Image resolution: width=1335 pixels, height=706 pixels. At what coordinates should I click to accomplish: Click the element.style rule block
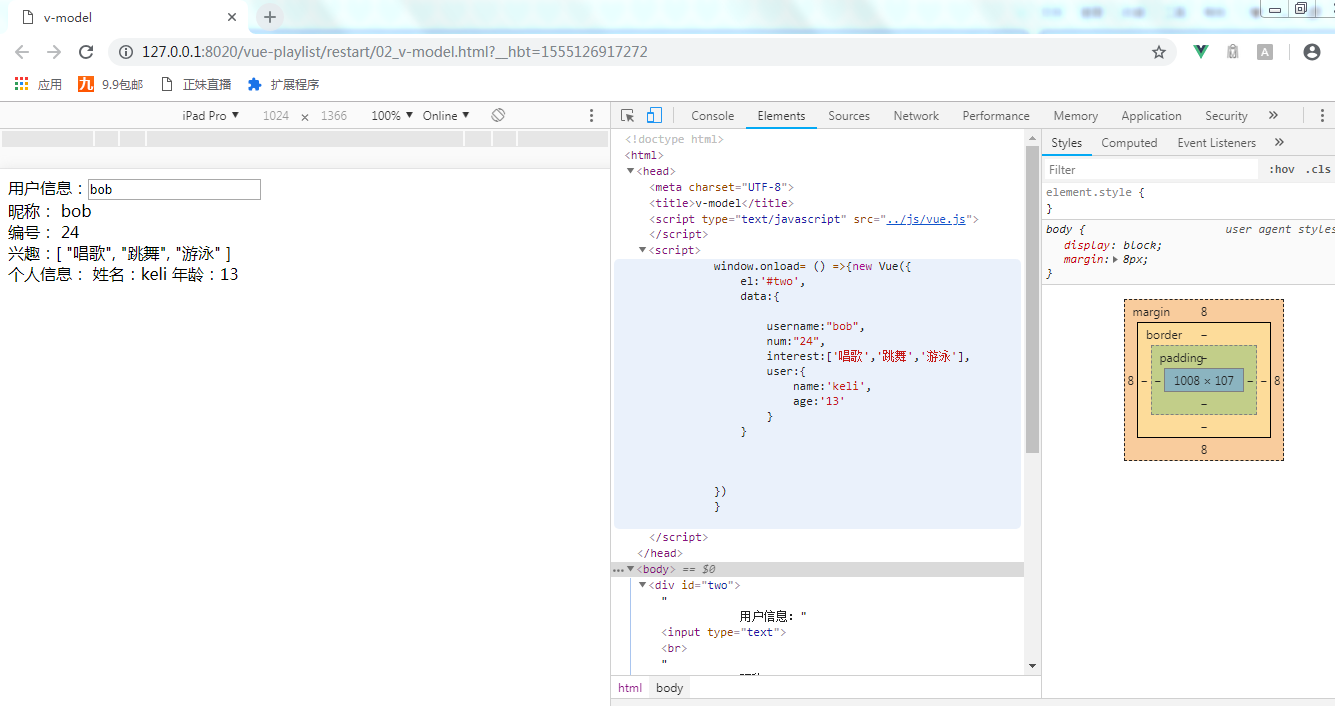click(1188, 200)
